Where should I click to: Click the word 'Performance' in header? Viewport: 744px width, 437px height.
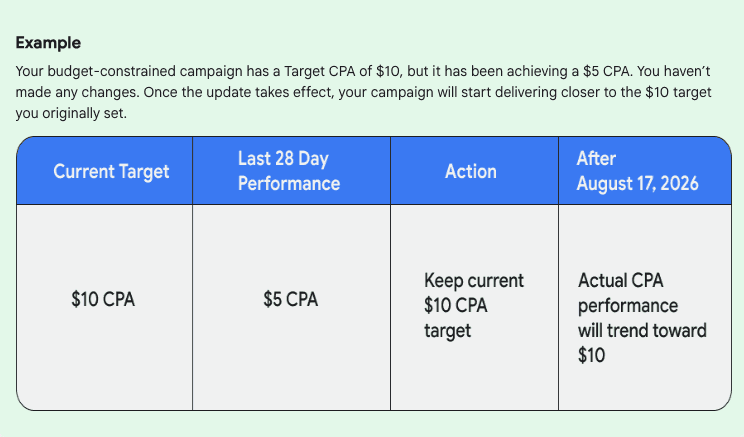click(x=289, y=184)
